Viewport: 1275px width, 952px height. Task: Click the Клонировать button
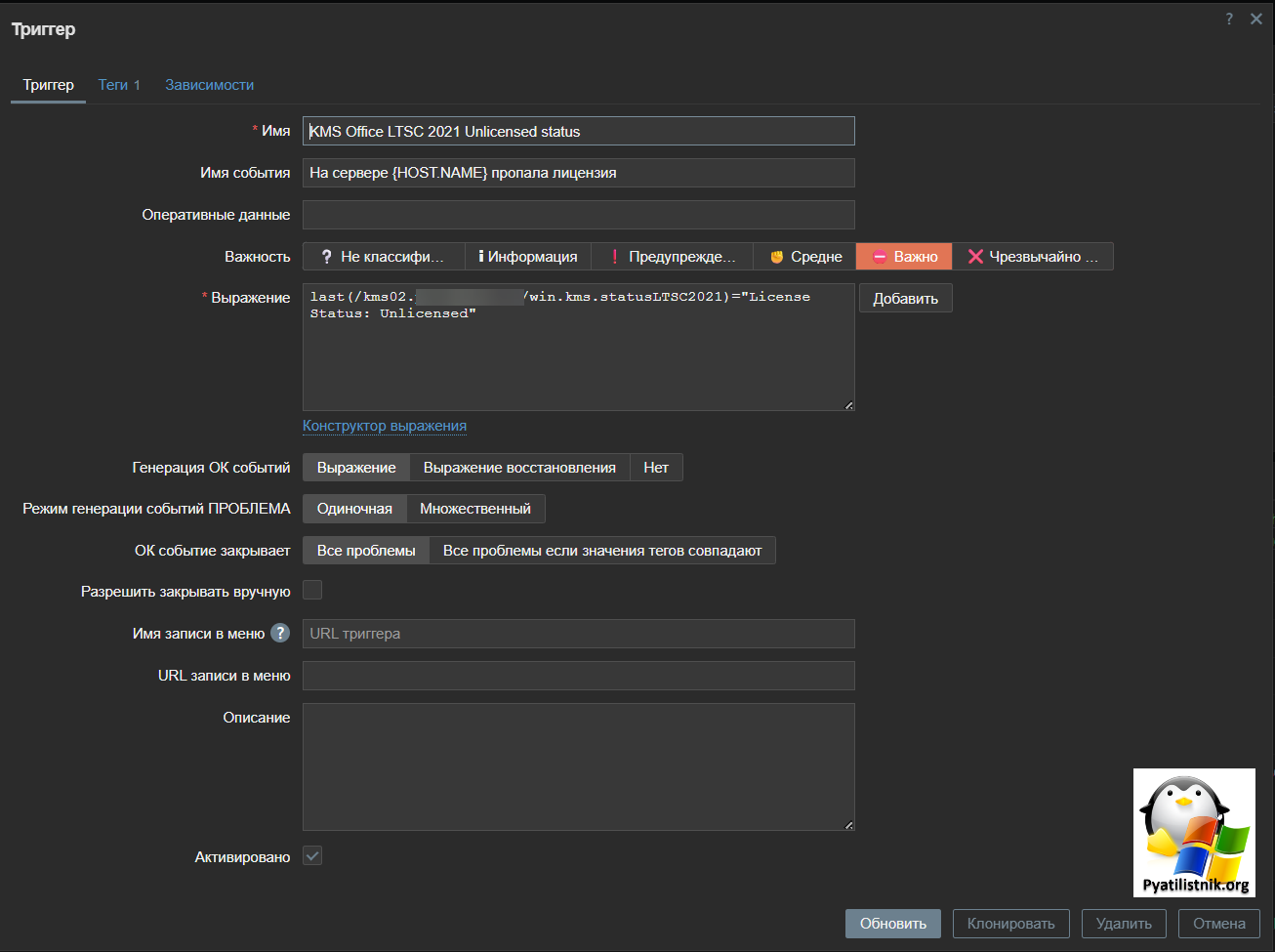pyautogui.click(x=1011, y=924)
